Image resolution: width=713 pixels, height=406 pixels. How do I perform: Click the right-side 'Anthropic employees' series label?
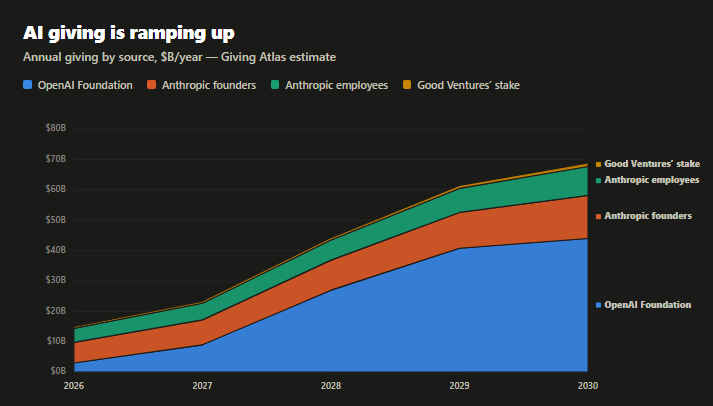point(648,180)
